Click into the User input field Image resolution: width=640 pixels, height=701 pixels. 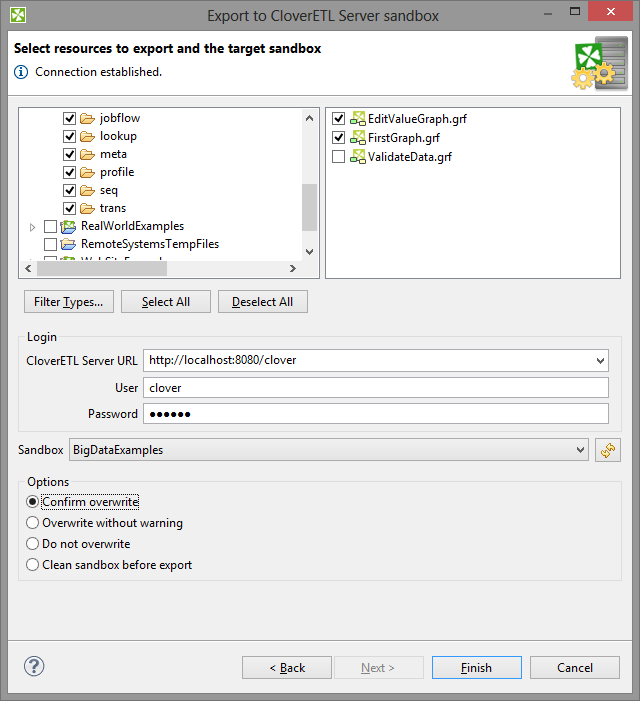tap(376, 388)
